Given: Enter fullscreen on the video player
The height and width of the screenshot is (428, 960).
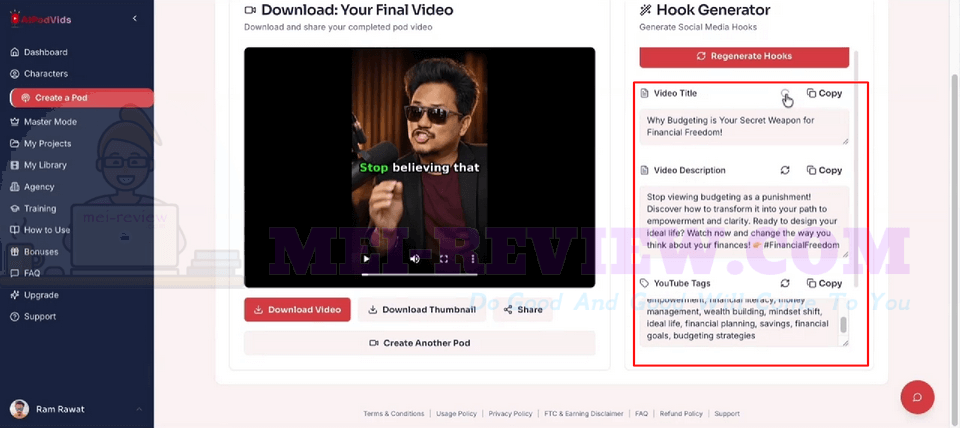Looking at the screenshot, I should pyautogui.click(x=444, y=258).
